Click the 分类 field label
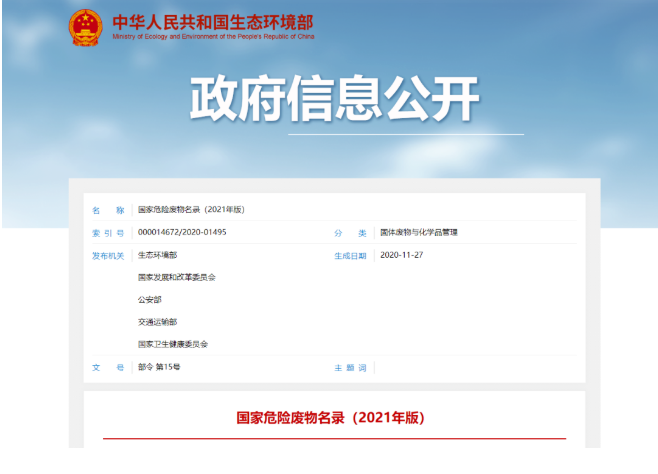The width and height of the screenshot is (658, 474). click(x=351, y=232)
